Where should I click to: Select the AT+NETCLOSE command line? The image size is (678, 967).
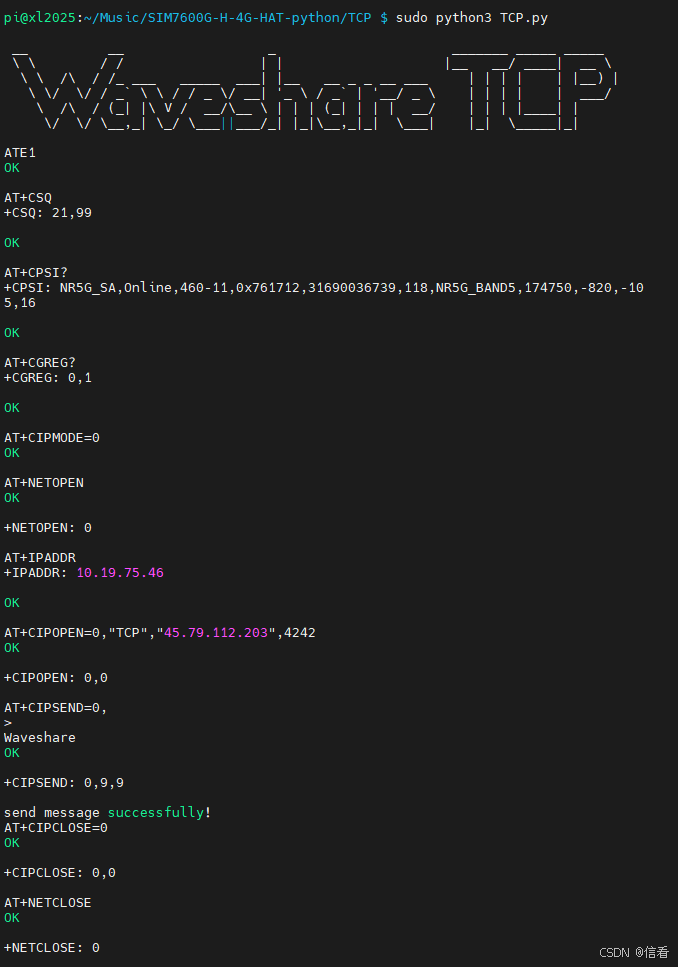pyautogui.click(x=48, y=903)
